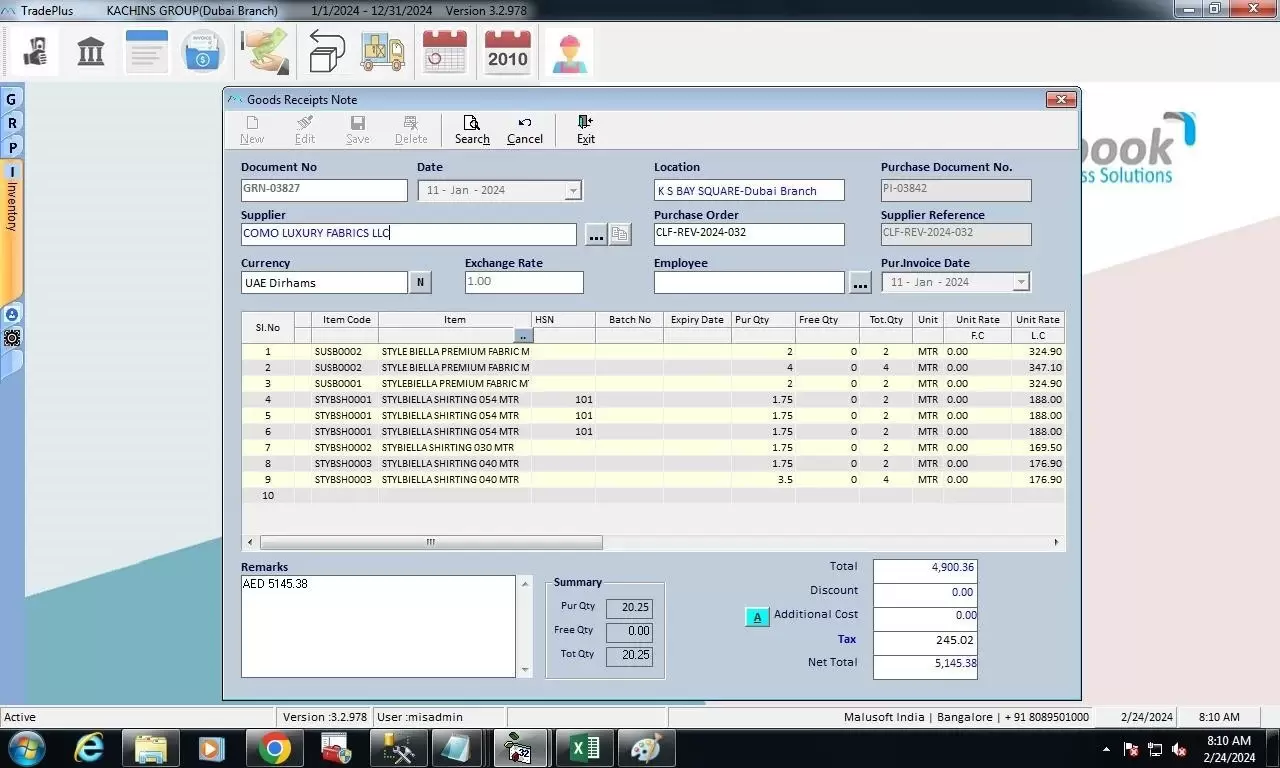This screenshot has width=1280, height=768.
Task: Open the document list toolbar icon
Action: 146,51
